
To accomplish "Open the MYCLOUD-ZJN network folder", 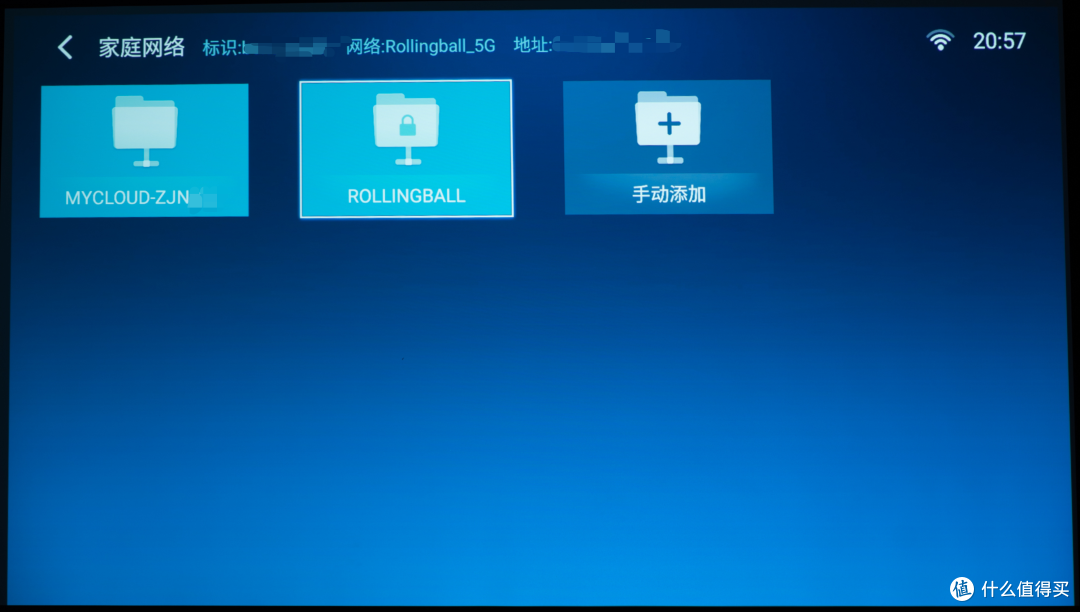I will (144, 151).
